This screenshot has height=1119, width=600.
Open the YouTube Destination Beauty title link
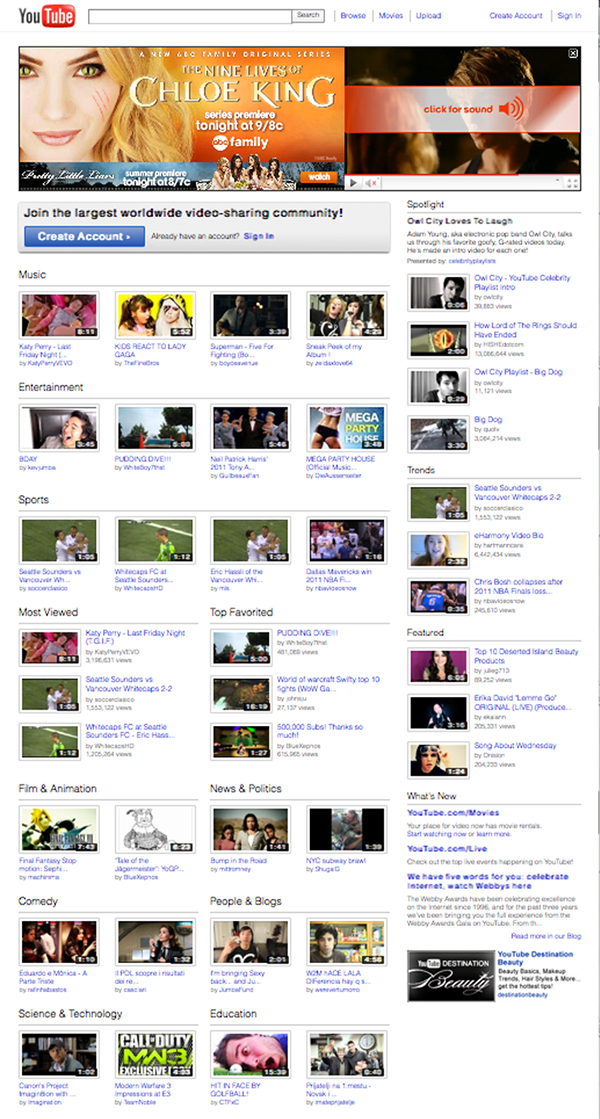[x=535, y=958]
